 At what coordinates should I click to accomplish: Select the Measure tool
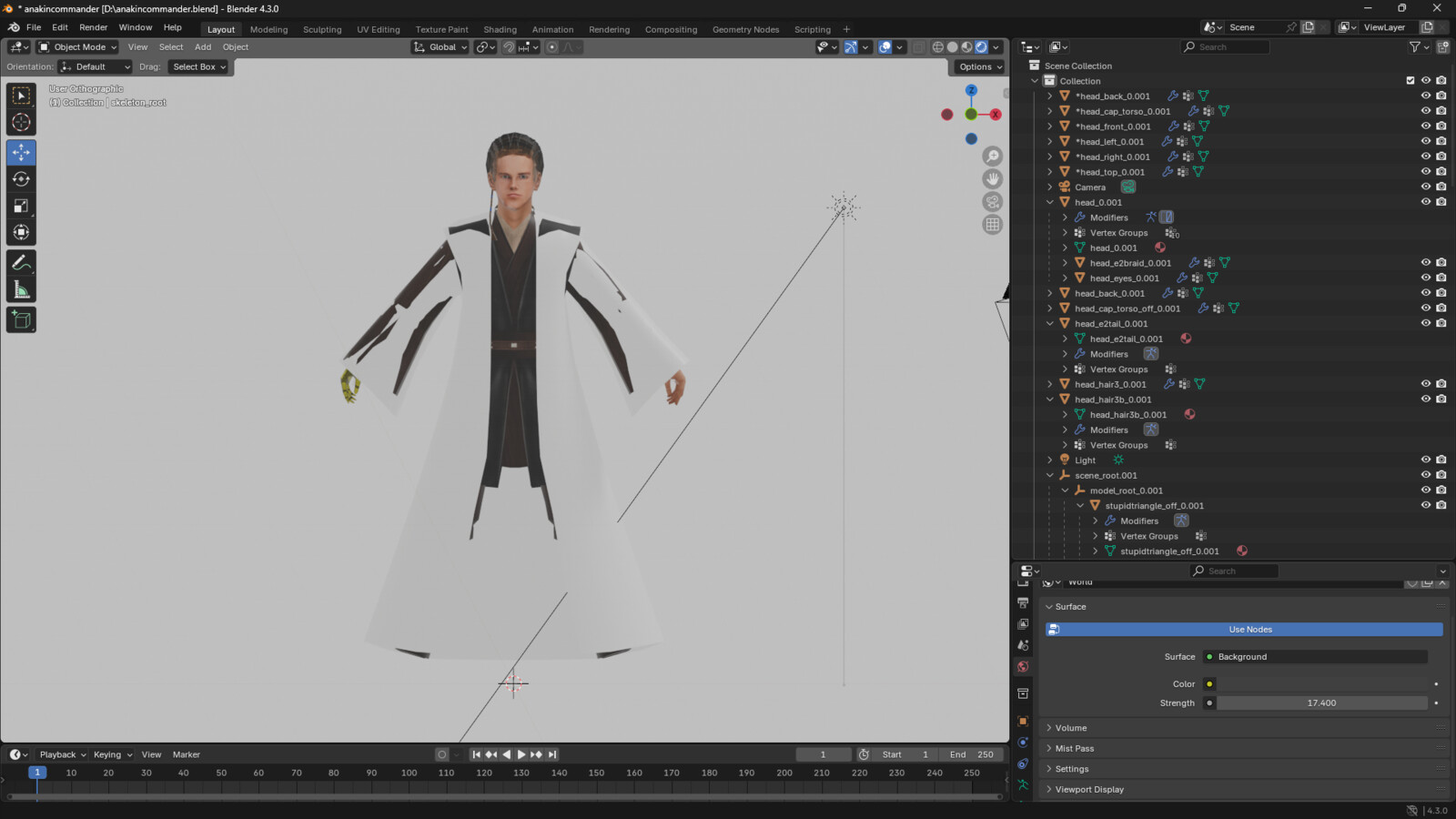[21, 289]
